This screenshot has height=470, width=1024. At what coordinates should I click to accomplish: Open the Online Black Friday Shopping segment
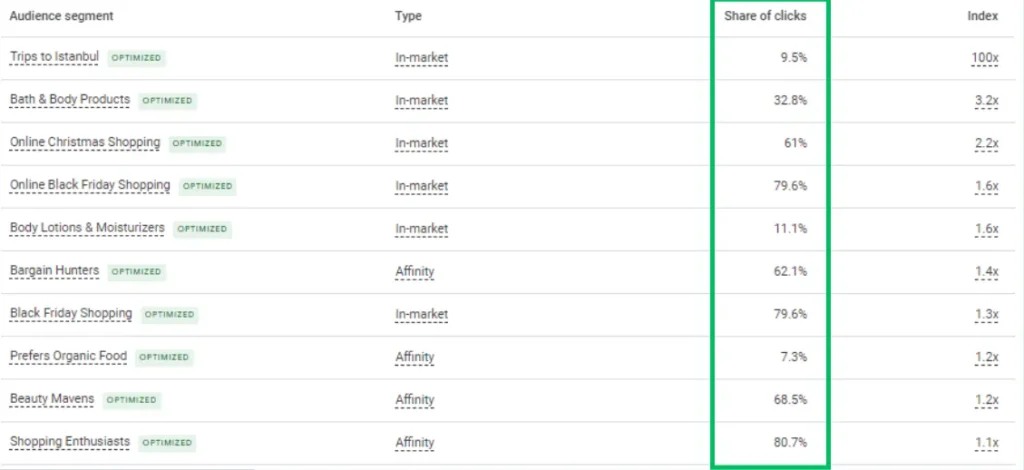tap(90, 186)
